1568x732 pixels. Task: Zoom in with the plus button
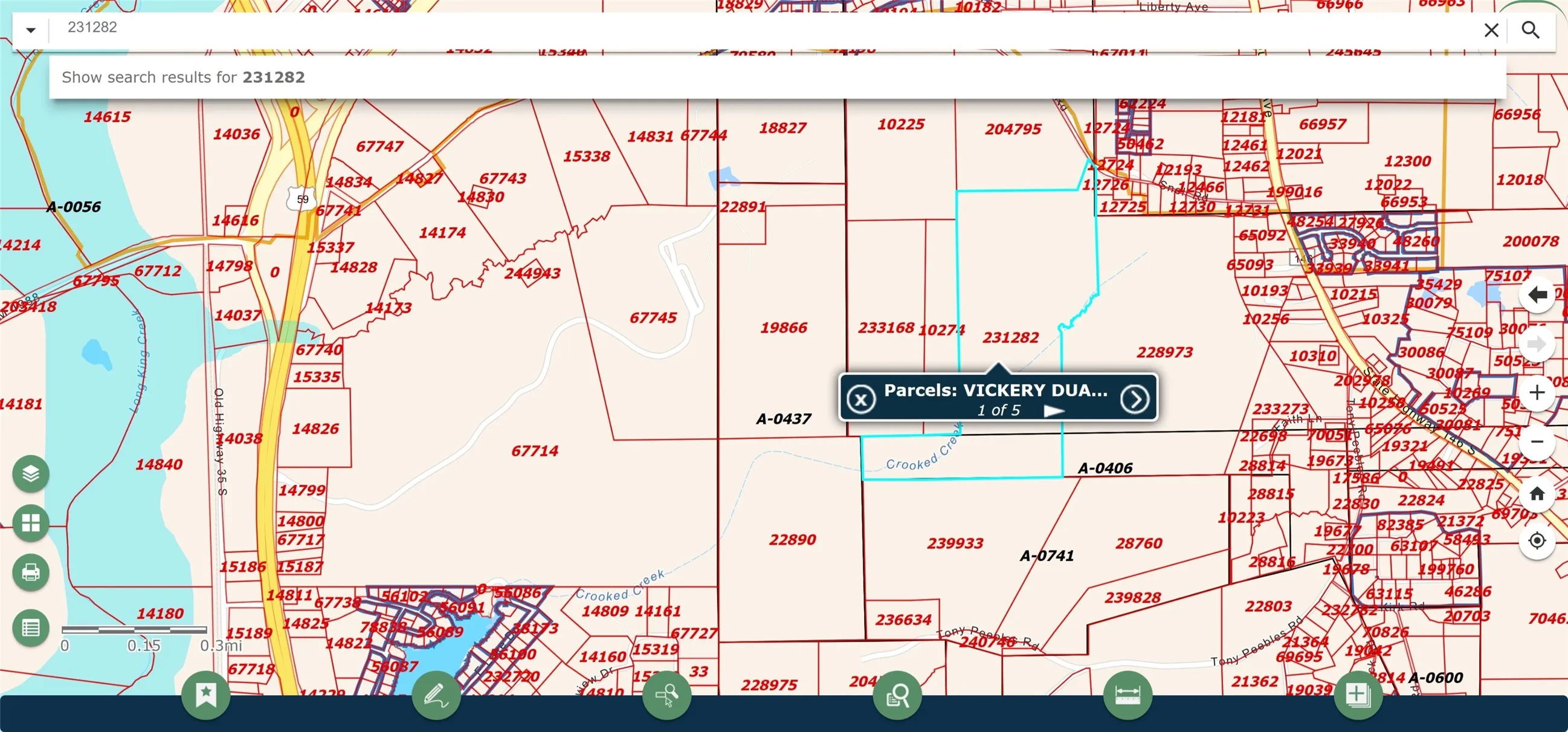coord(1537,392)
